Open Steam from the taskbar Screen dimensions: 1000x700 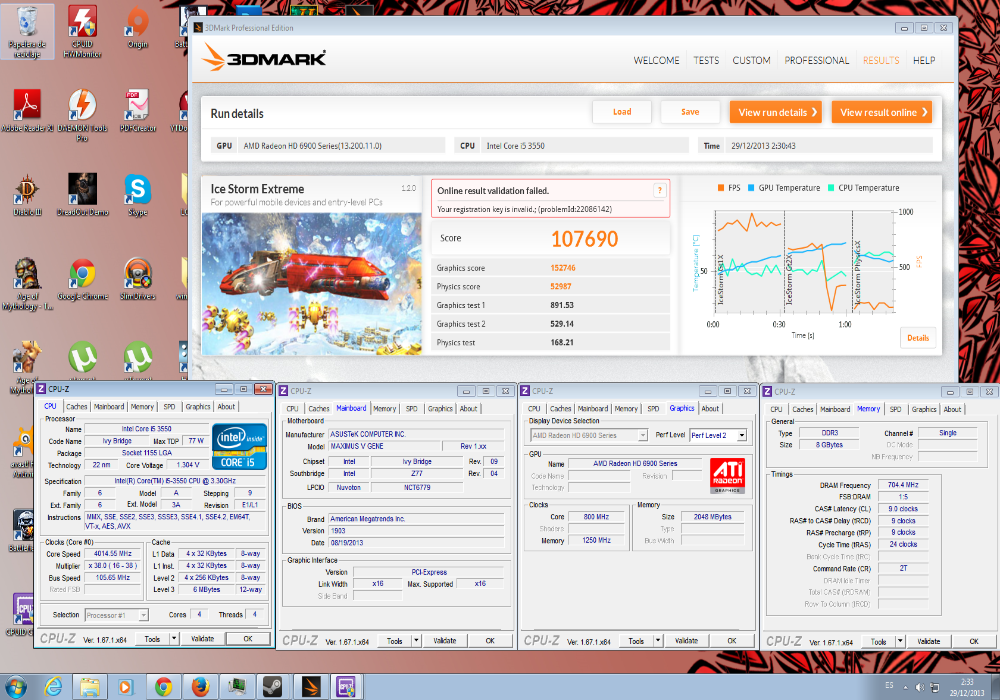[x=273, y=687]
